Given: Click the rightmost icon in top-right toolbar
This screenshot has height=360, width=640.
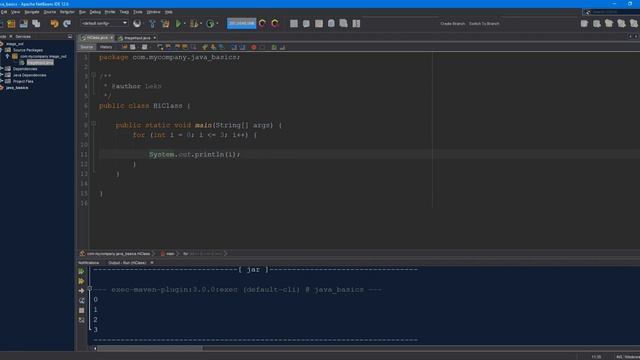Looking at the screenshot, I should 634,24.
